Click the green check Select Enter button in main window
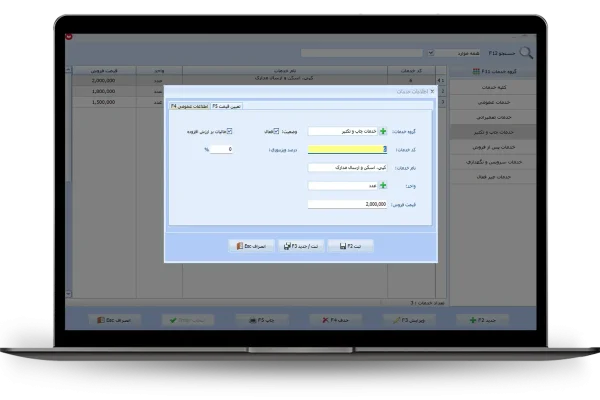Viewport: 600px width, 400px height. pos(188,320)
